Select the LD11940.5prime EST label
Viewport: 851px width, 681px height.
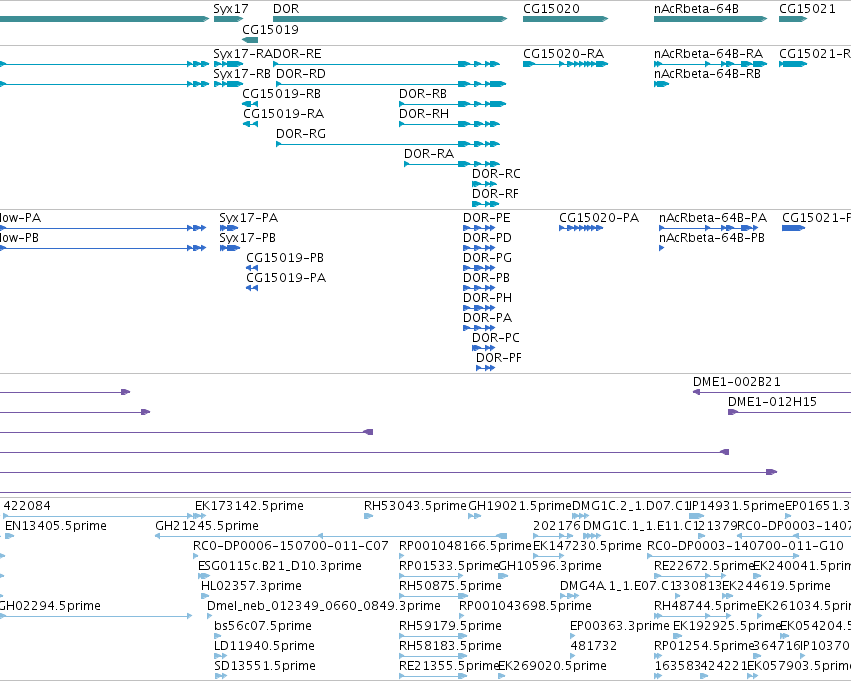(x=264, y=646)
